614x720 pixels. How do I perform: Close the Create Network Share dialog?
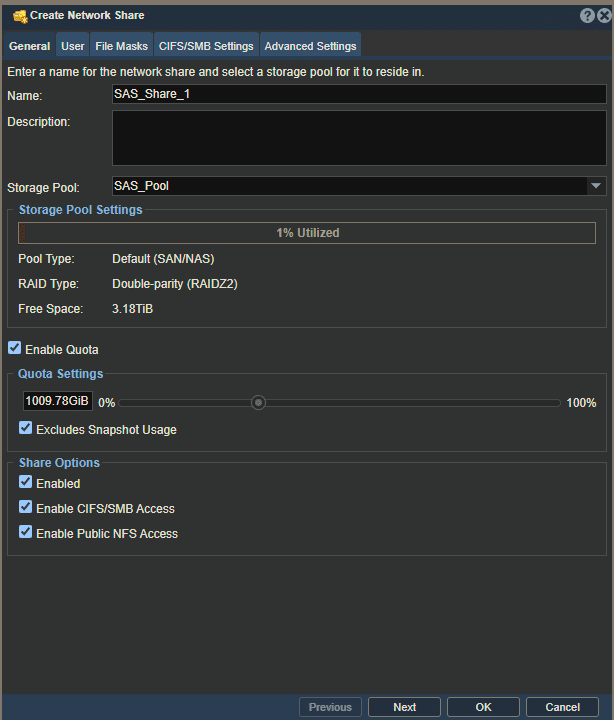(604, 16)
